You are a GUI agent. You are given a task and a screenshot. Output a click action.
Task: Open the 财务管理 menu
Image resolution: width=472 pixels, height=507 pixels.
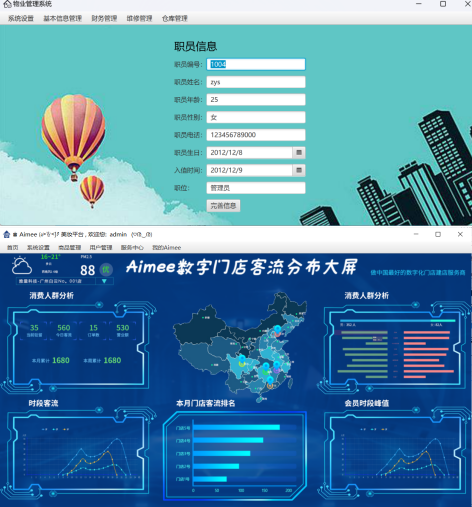(104, 18)
